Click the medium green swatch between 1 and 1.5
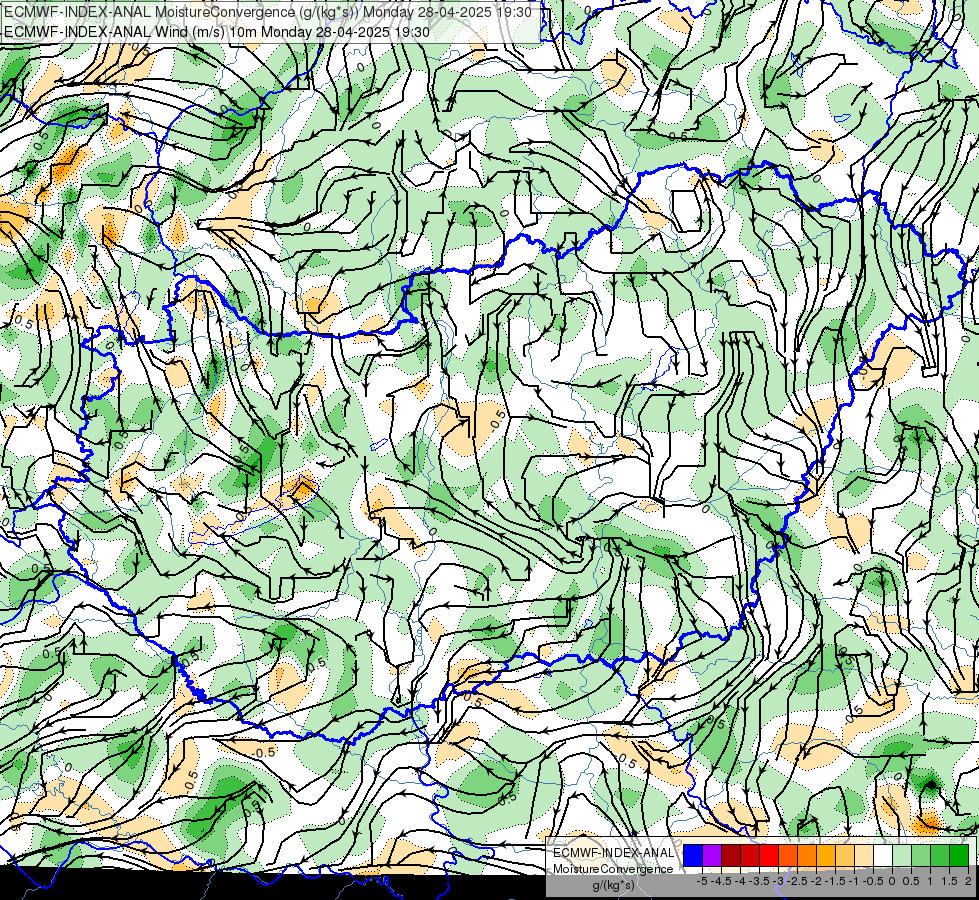979x900 pixels. (940, 856)
